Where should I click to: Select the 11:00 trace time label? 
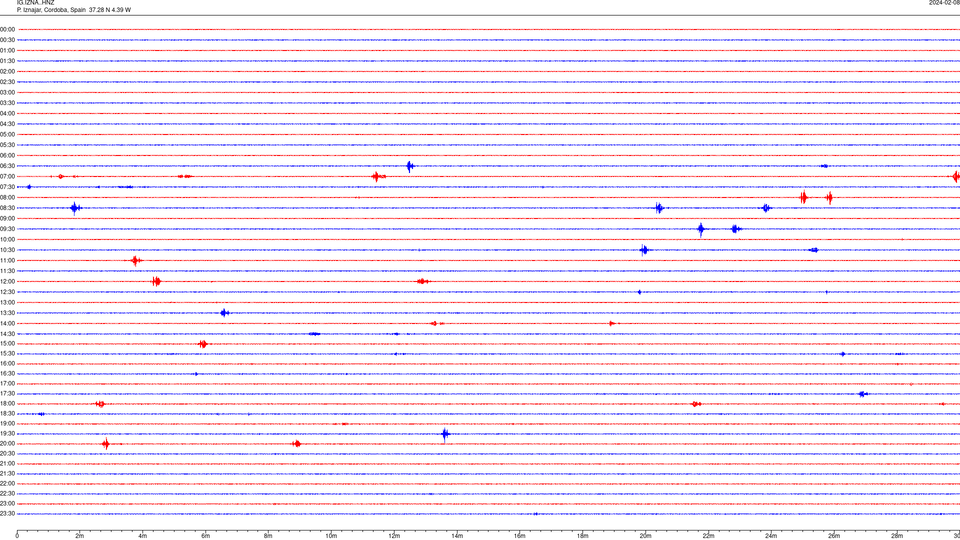(x=7, y=260)
